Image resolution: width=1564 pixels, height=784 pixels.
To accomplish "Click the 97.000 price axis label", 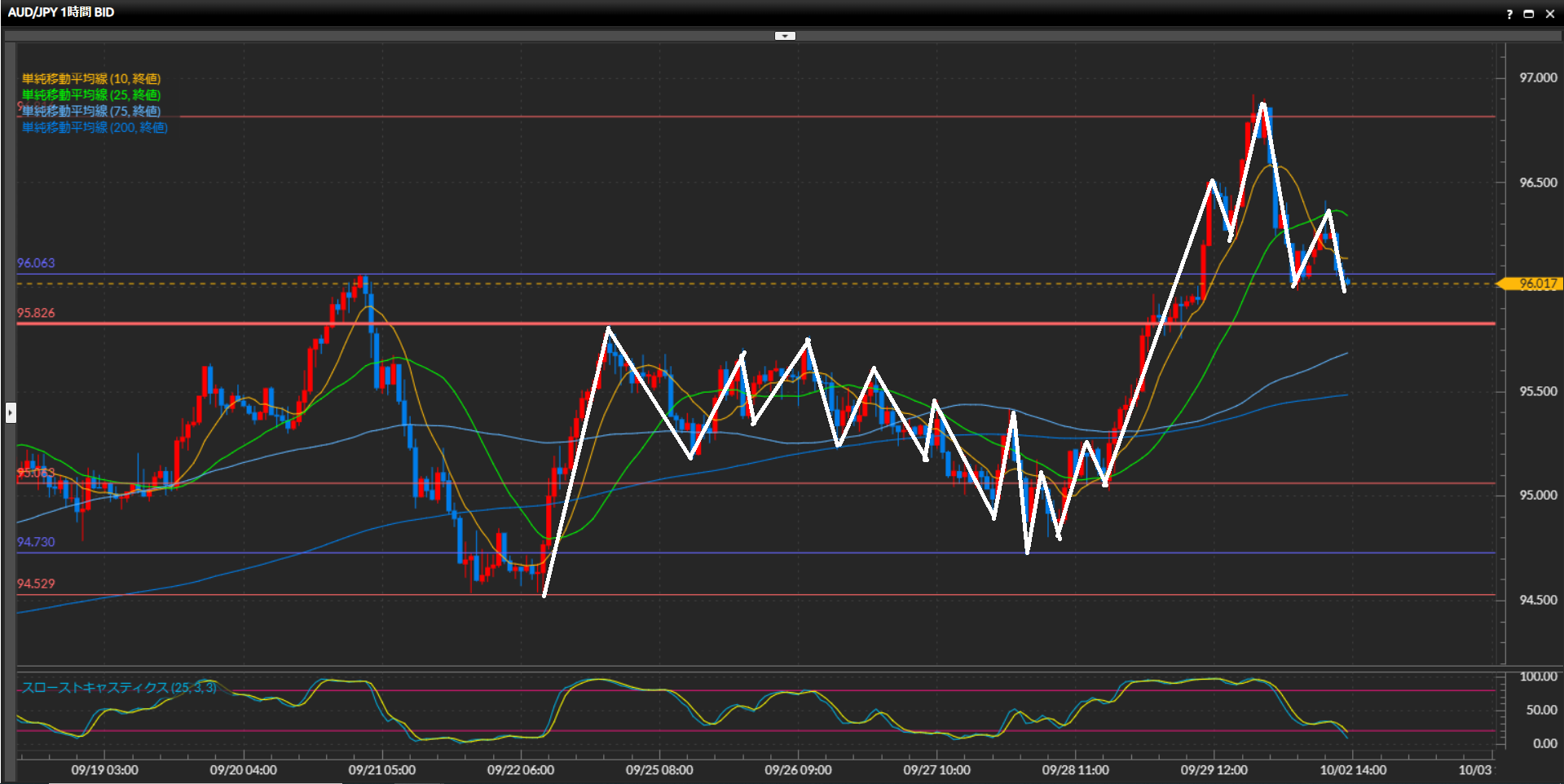I will [x=1538, y=77].
